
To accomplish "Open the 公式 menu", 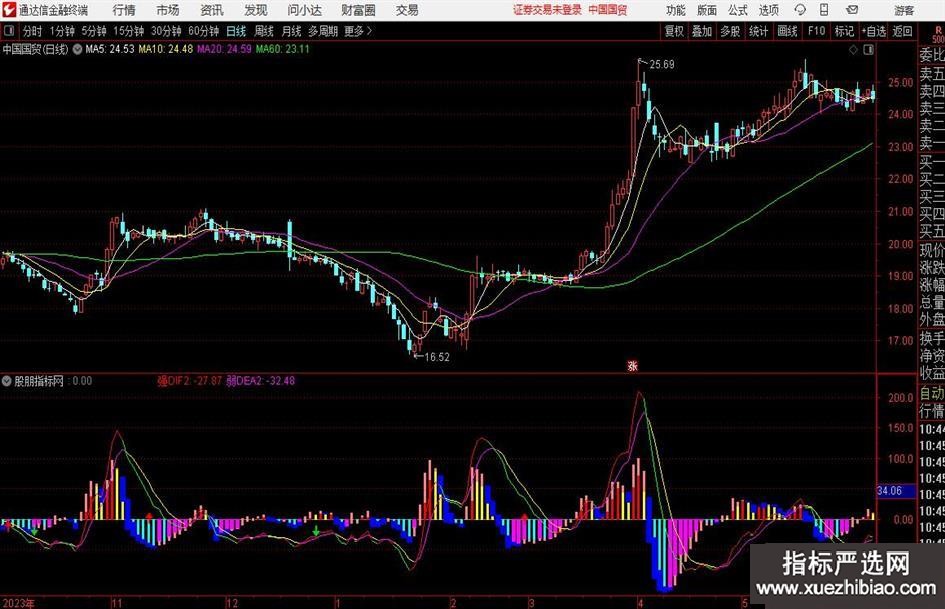I will pos(738,10).
